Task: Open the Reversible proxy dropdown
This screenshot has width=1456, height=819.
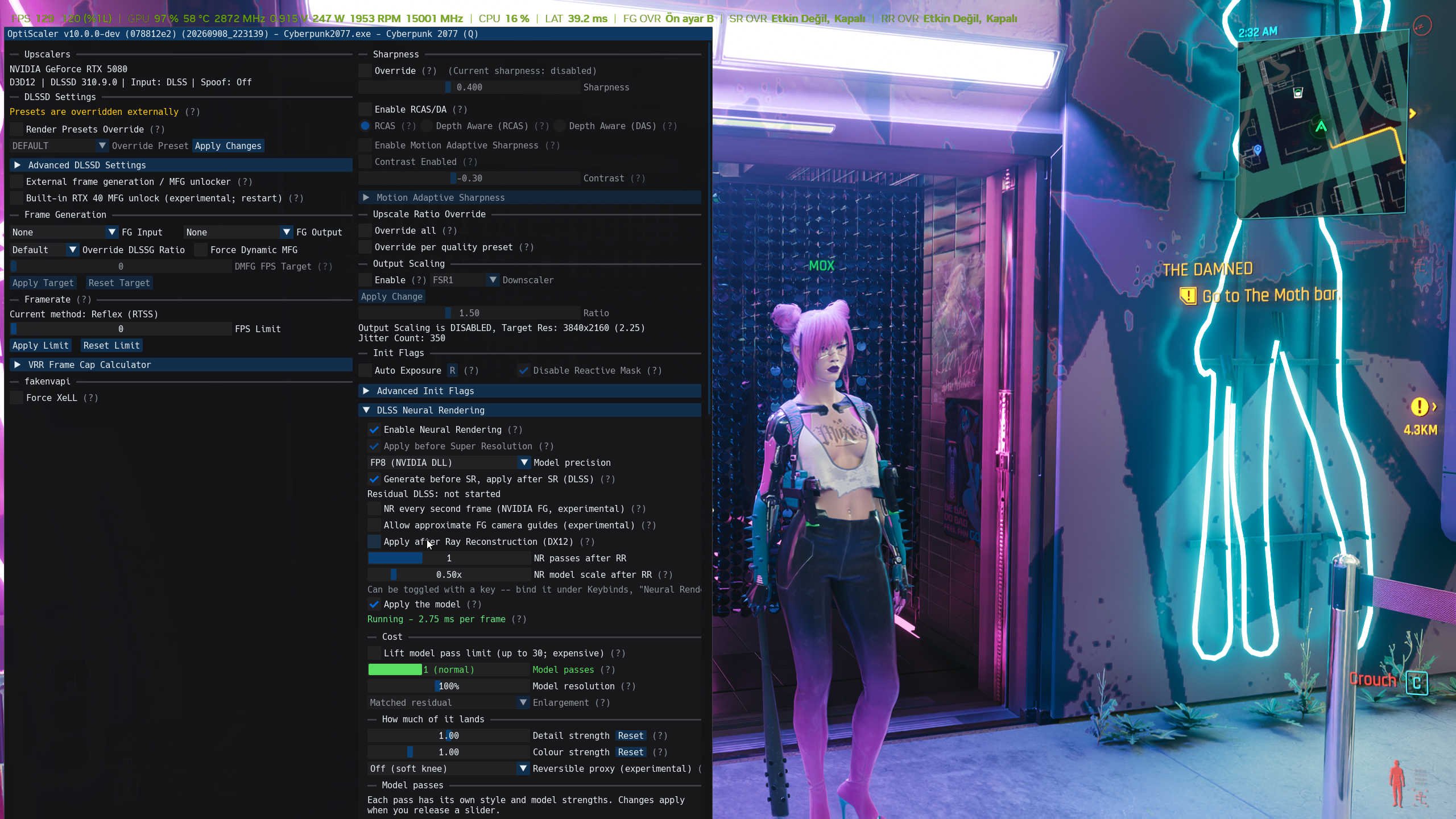Action: click(x=449, y=768)
